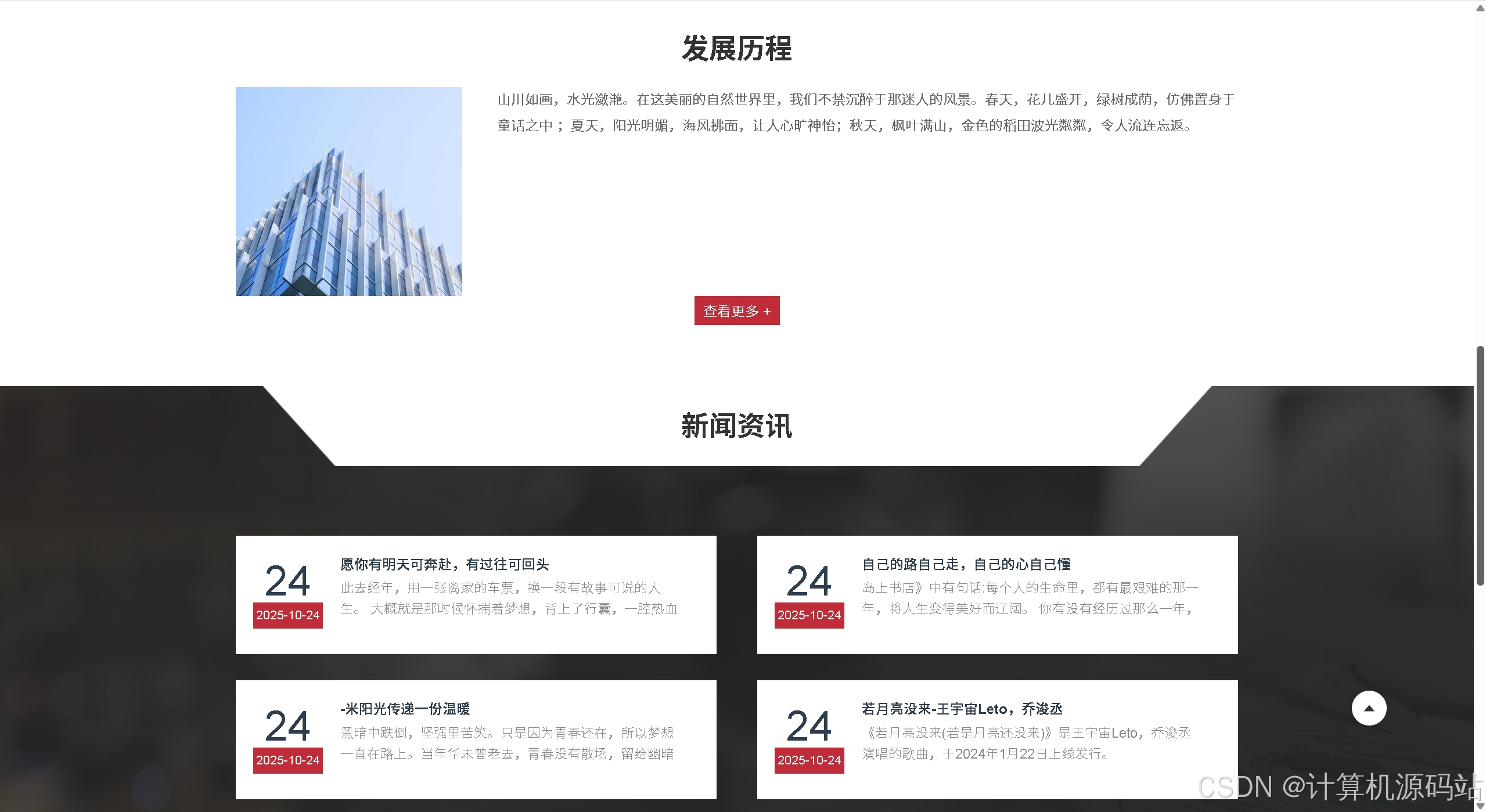This screenshot has height=812, width=1486.
Task: Click the vertical scrollbar thumb
Action: [x=1480, y=465]
